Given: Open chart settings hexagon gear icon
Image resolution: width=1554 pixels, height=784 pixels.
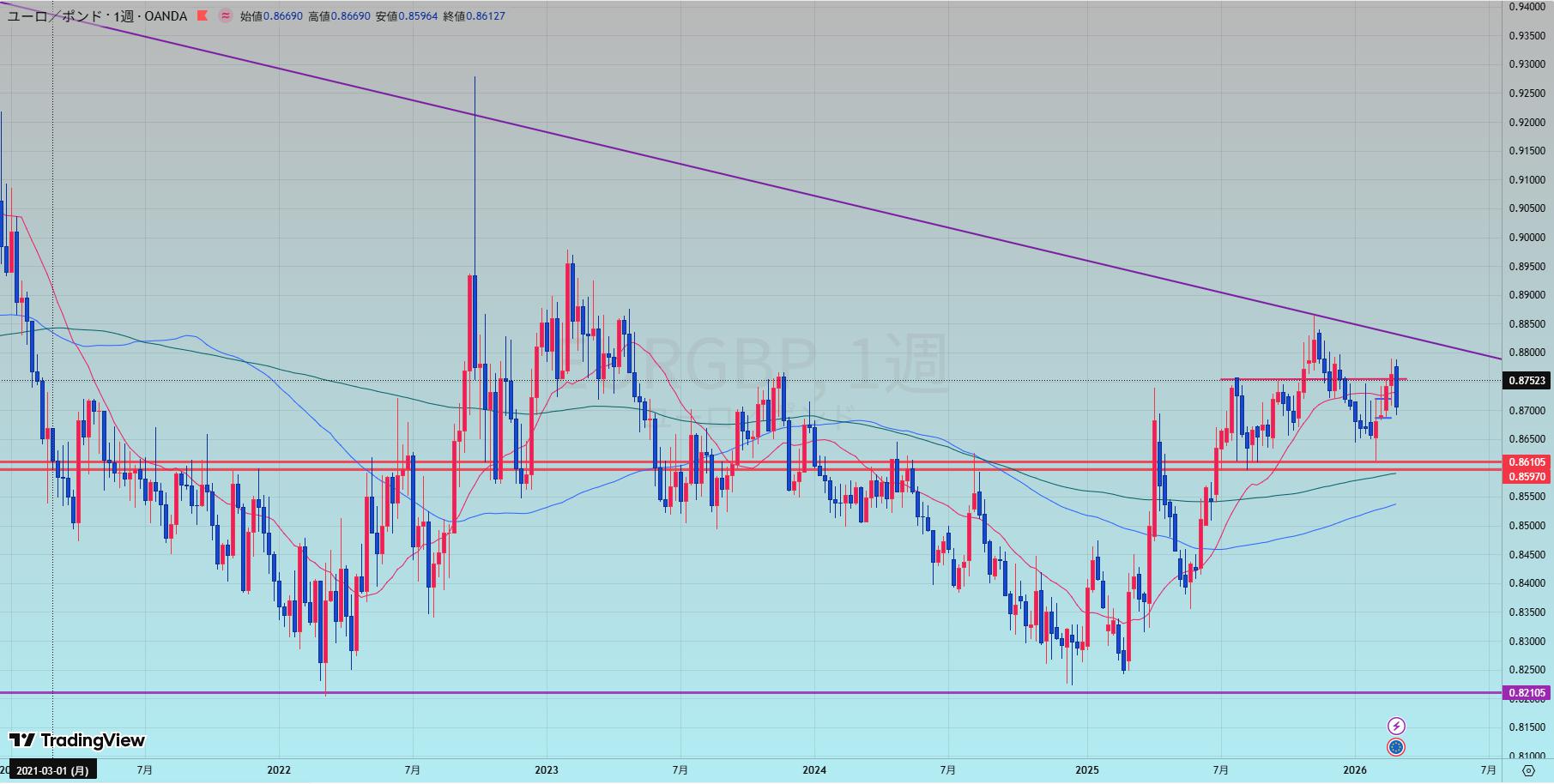Looking at the screenshot, I should pos(1528,770).
